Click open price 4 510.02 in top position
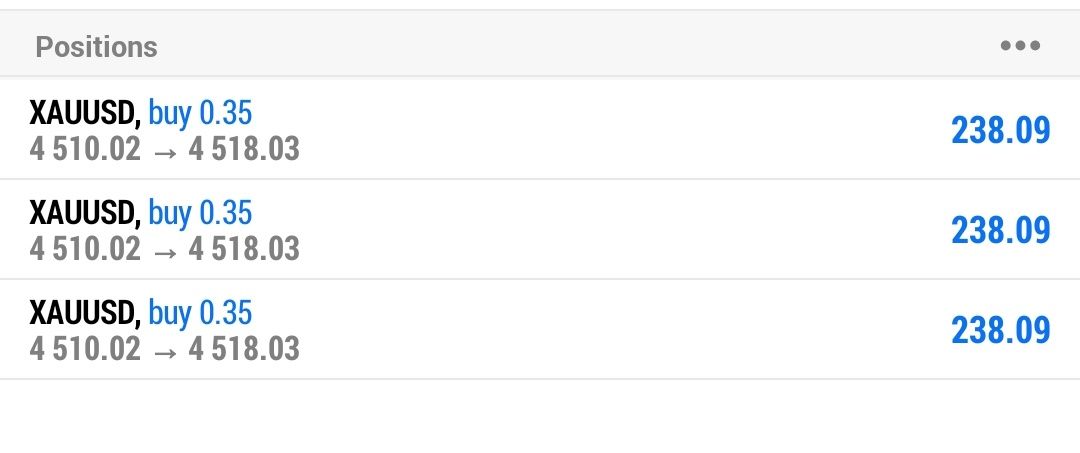This screenshot has height=453, width=1080. click(85, 149)
